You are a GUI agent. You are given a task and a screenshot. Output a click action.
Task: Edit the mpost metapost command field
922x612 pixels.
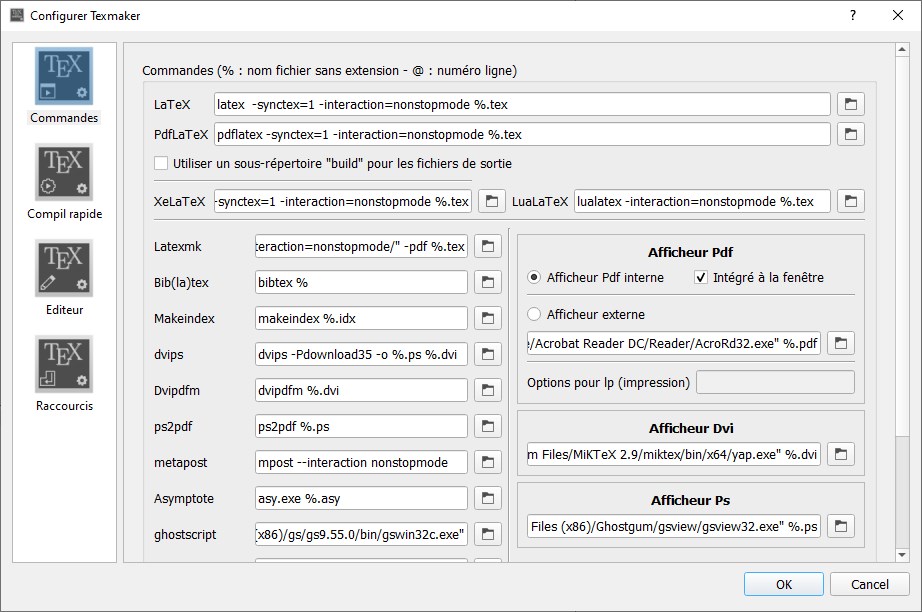[362, 462]
